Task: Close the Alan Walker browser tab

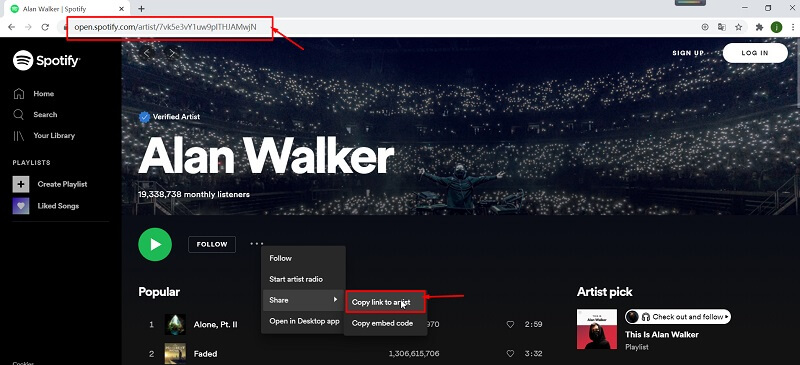Action: [121, 9]
